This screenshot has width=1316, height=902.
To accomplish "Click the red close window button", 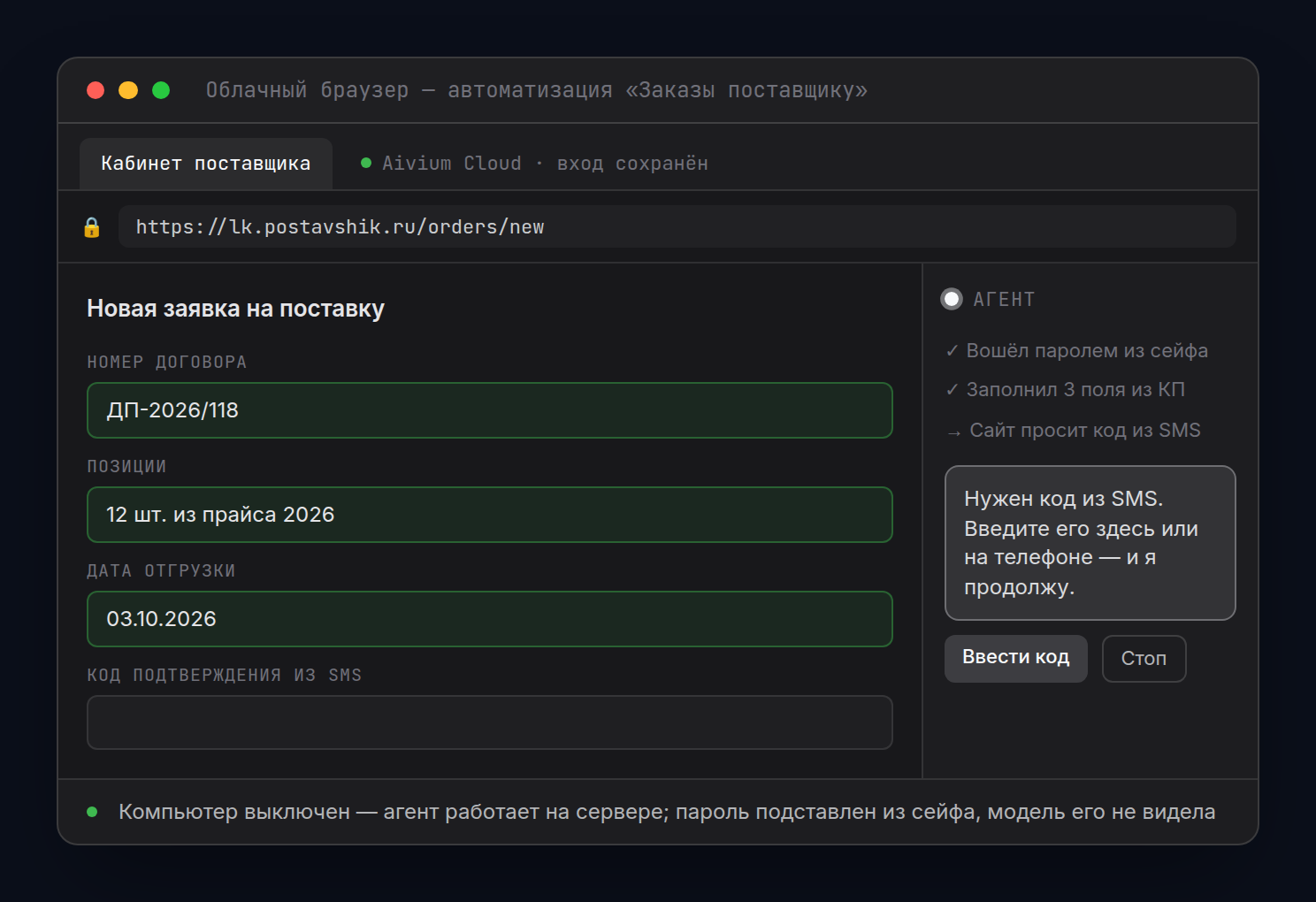I will pos(96,90).
